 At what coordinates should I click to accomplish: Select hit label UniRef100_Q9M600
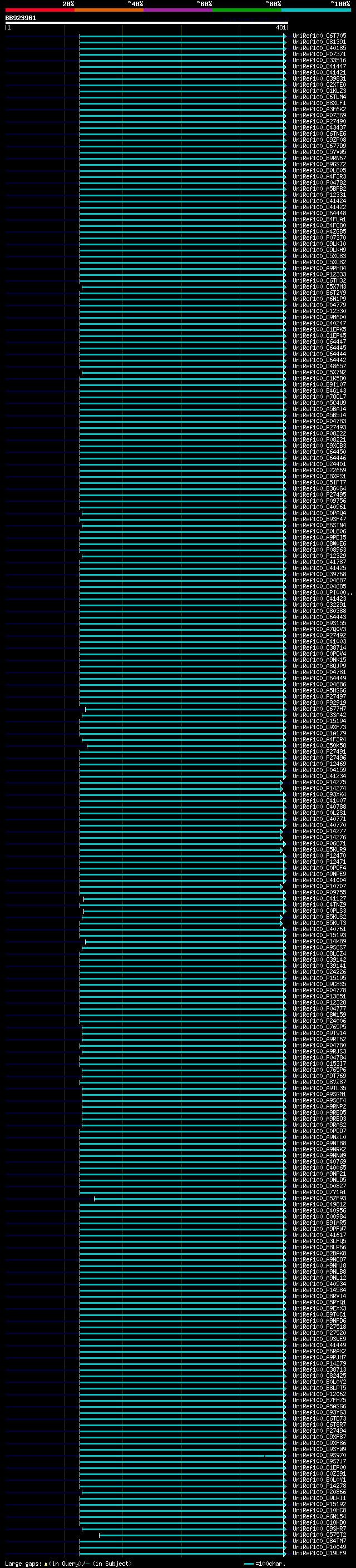[x=319, y=317]
